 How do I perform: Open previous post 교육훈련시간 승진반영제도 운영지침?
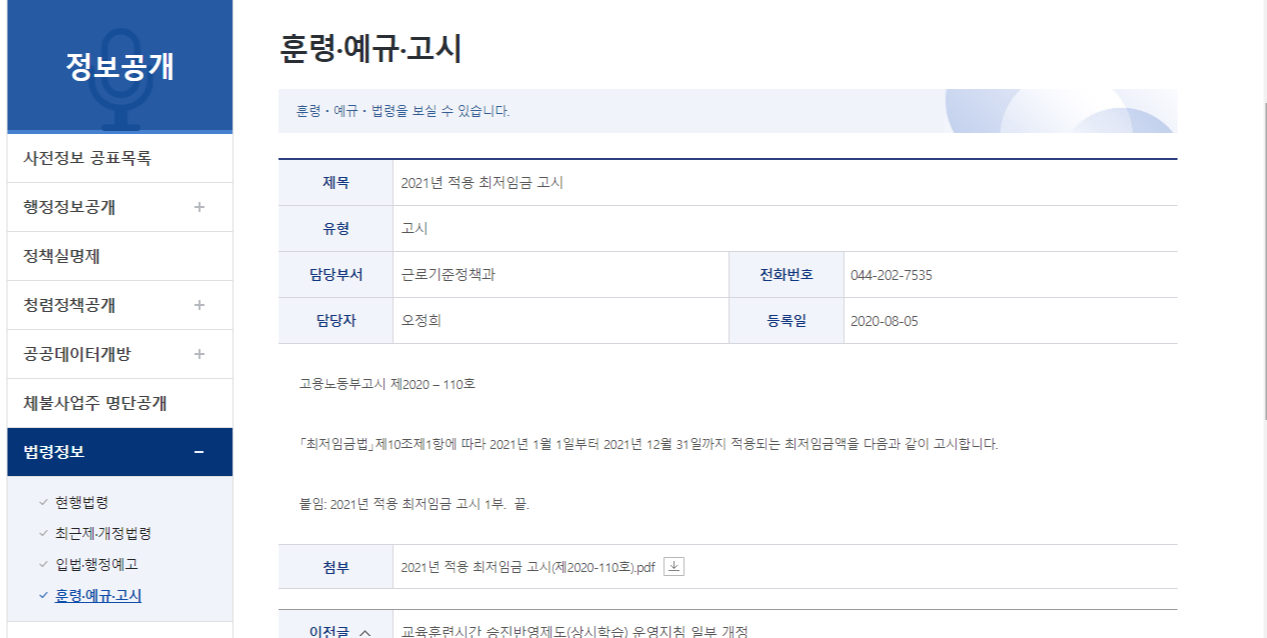pos(574,632)
